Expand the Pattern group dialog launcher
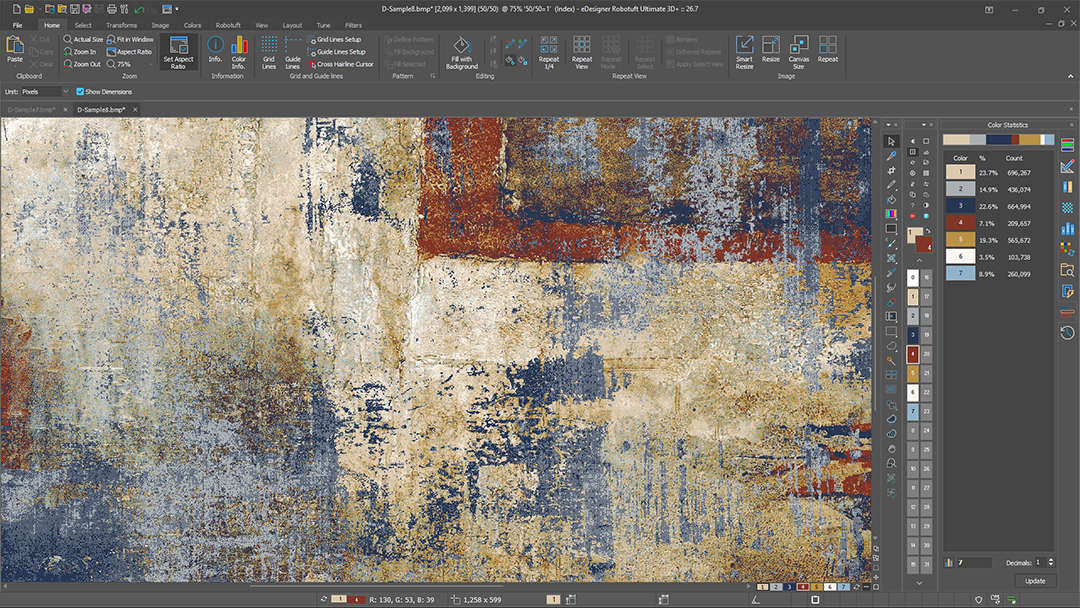Screen dimensions: 1080x608 point(433,76)
